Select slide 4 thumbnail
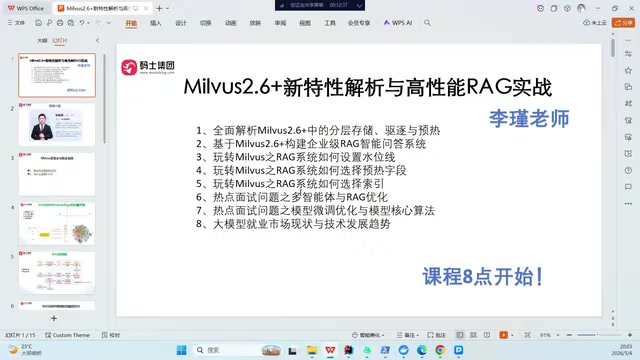The width and height of the screenshot is (640, 360). [57, 224]
